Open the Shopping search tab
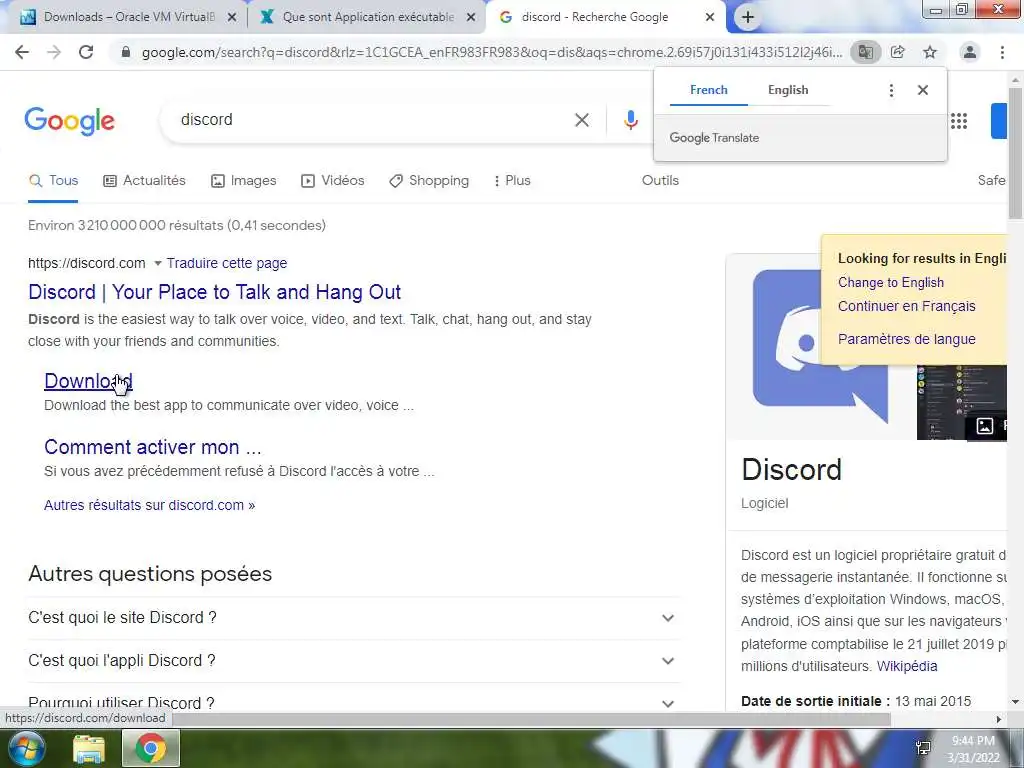 coord(428,180)
